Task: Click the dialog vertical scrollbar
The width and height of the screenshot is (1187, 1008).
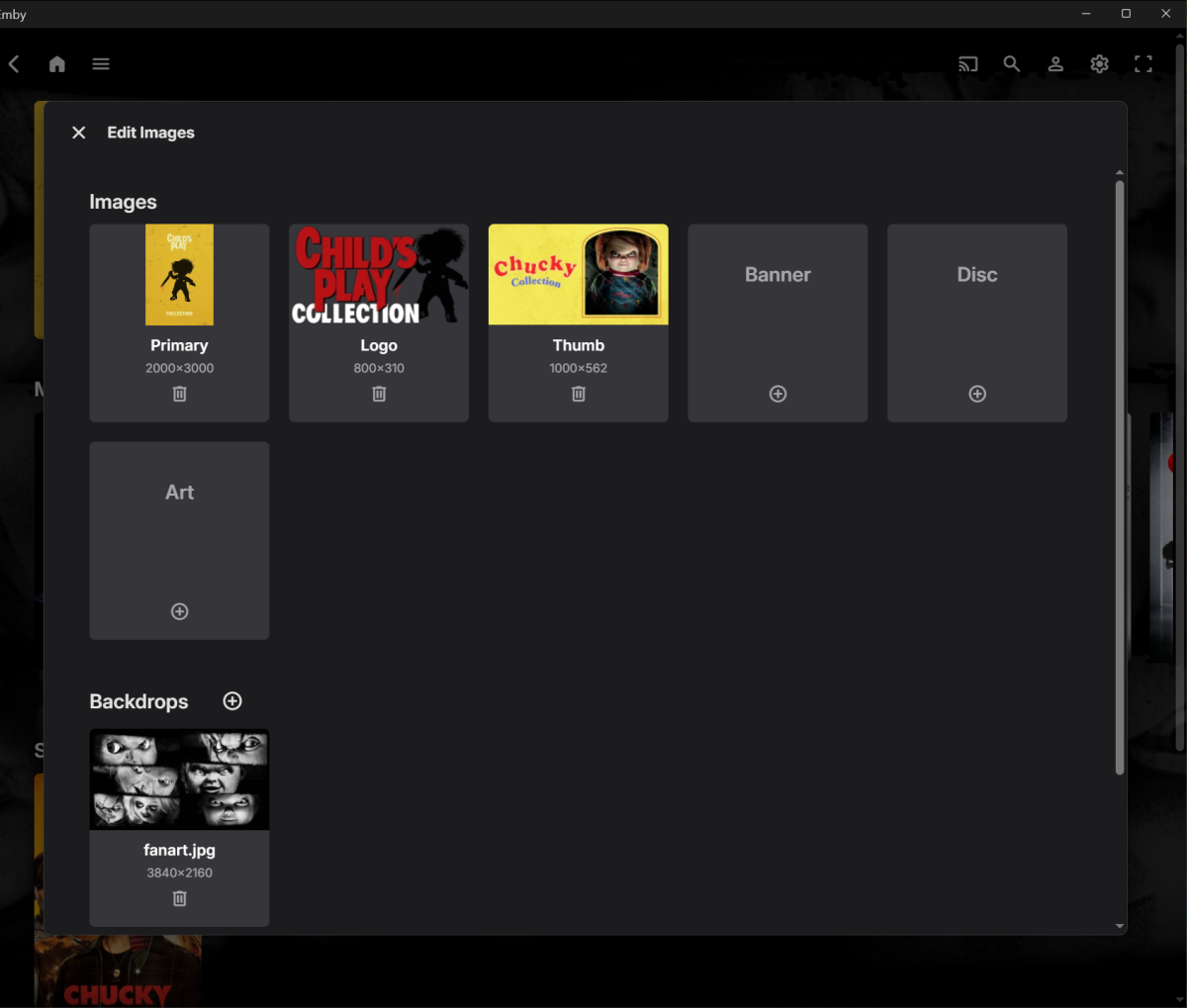Action: tap(1120, 477)
